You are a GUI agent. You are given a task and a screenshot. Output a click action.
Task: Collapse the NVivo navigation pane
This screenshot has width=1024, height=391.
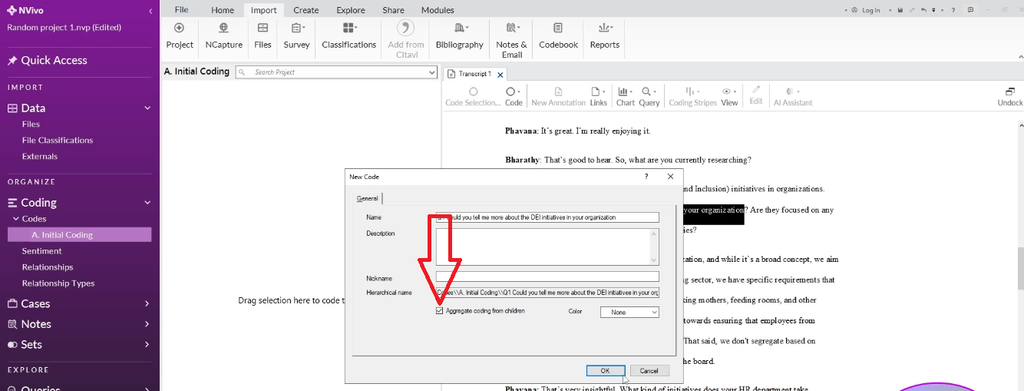click(x=151, y=11)
